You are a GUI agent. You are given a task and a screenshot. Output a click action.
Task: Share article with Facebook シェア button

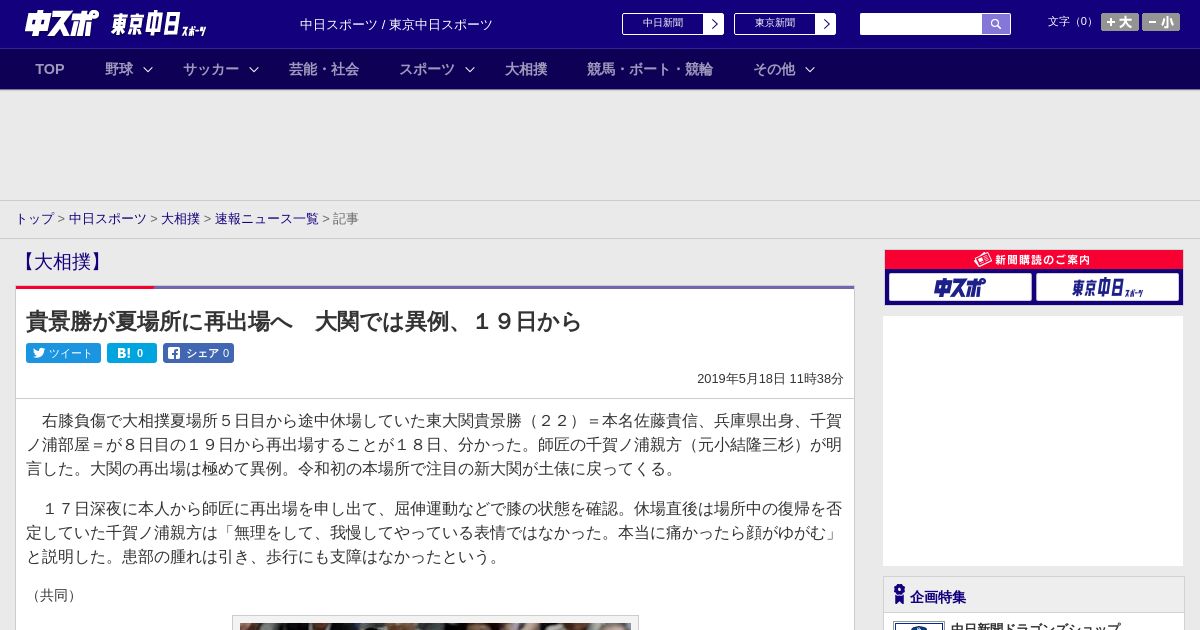[198, 353]
